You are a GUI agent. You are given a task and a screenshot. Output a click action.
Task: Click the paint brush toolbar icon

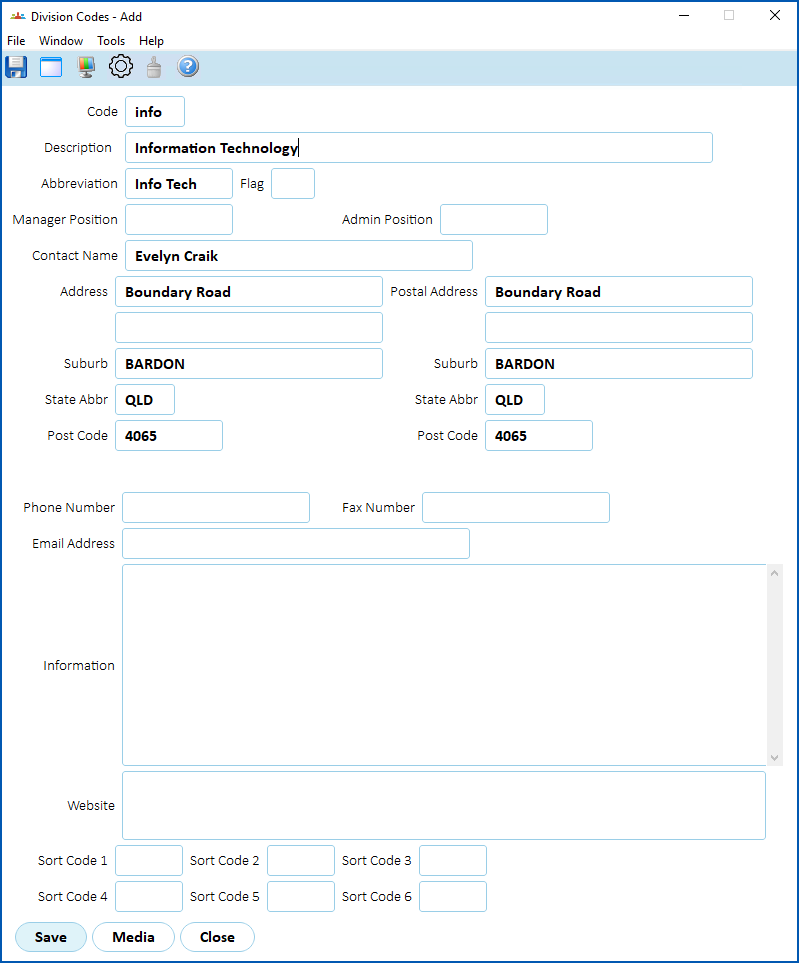click(154, 67)
